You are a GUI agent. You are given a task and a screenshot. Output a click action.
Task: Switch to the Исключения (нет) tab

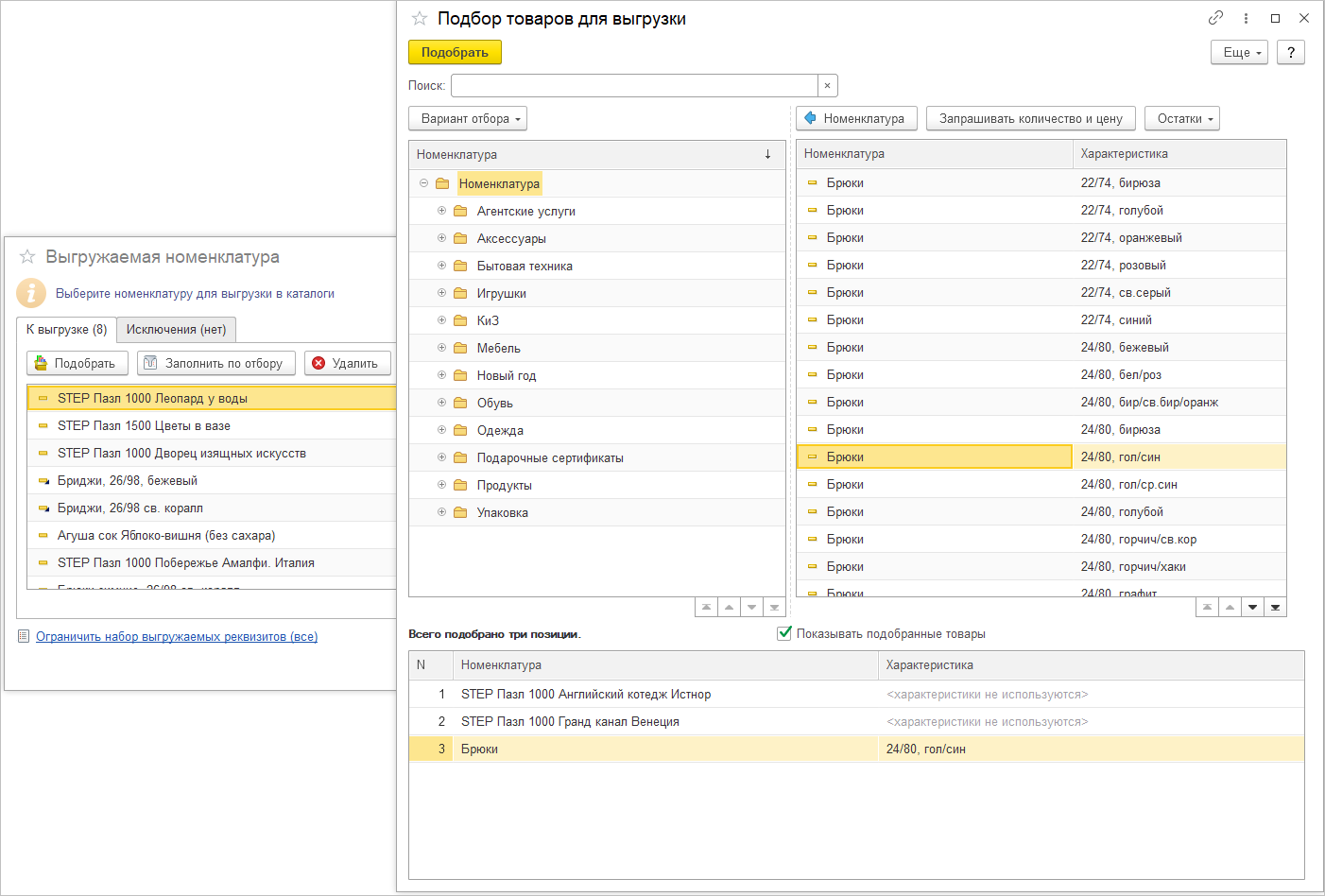point(176,330)
